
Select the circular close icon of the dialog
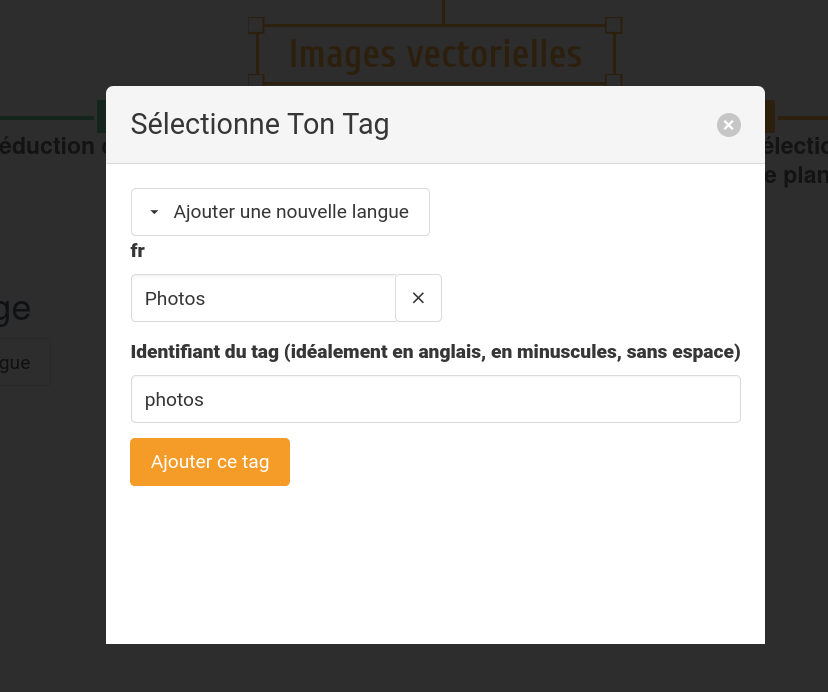pos(728,124)
